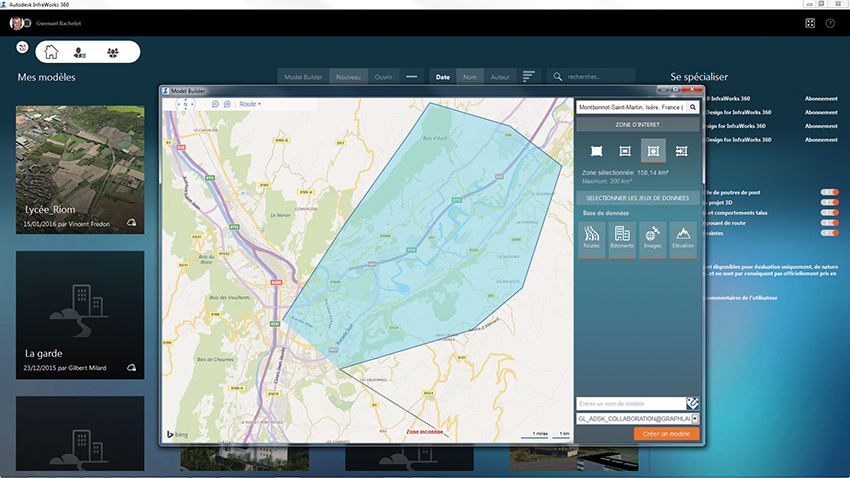Click the map compass navigation control

(185, 104)
